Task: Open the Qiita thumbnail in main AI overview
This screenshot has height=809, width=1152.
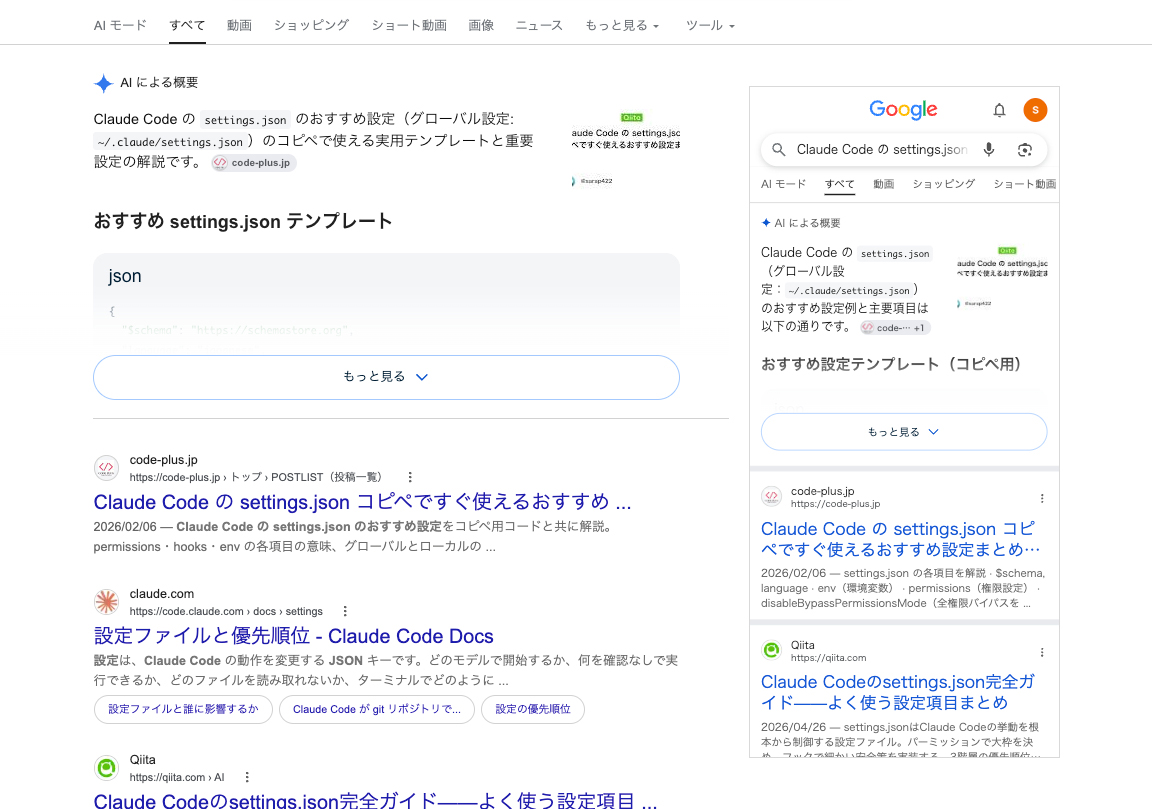Action: click(626, 149)
